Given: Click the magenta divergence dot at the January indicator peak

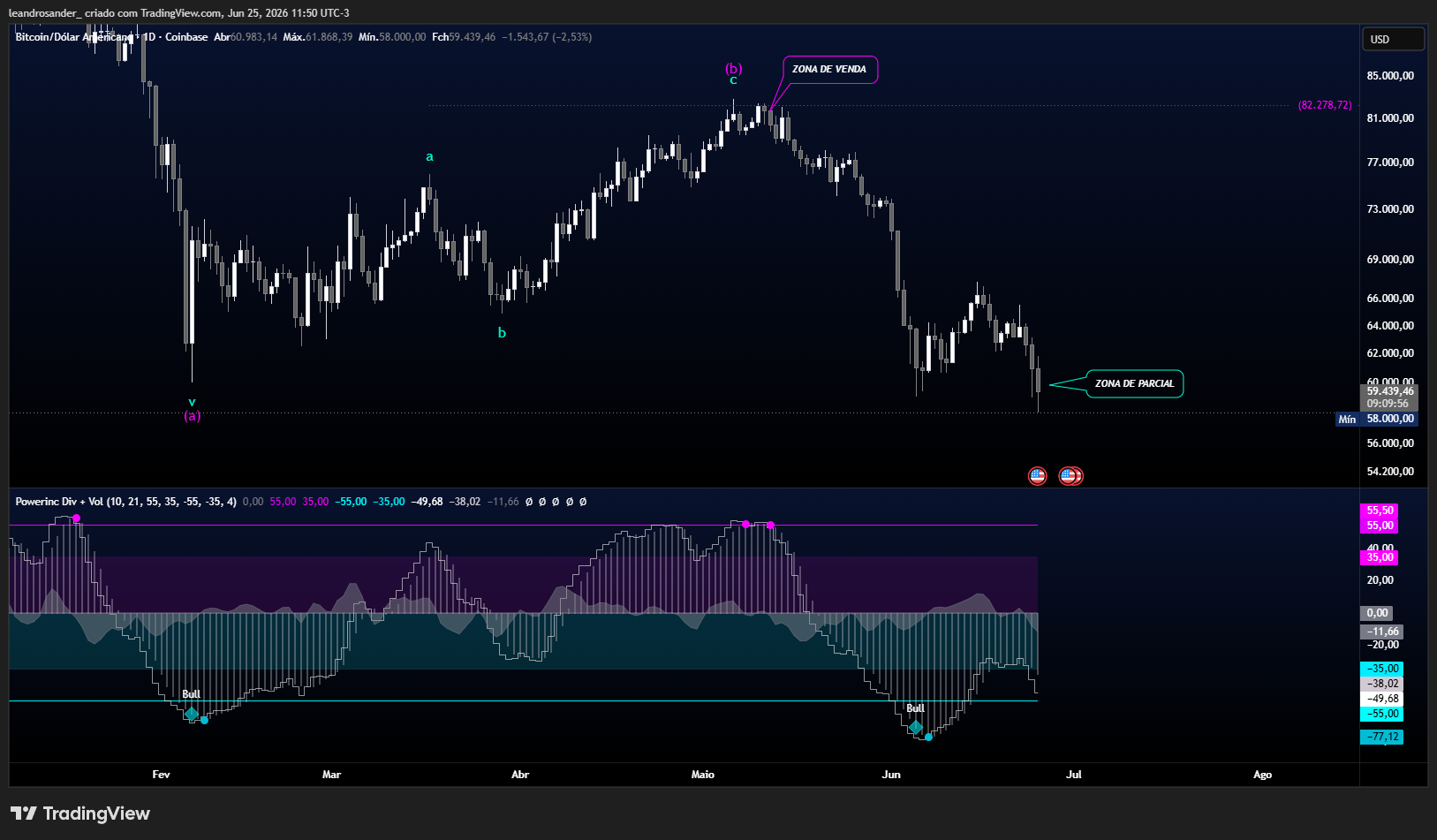Looking at the screenshot, I should pyautogui.click(x=77, y=518).
